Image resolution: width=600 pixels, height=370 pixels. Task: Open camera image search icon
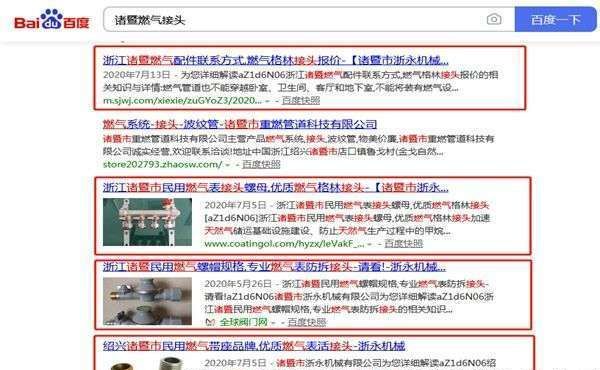494,19
